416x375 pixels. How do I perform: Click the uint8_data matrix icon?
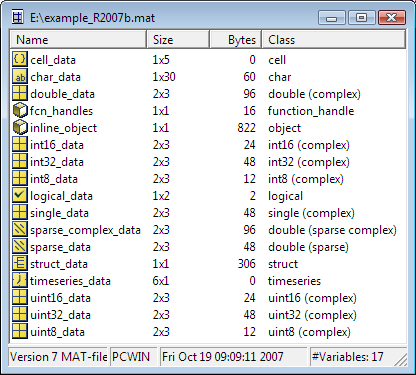tap(20, 331)
